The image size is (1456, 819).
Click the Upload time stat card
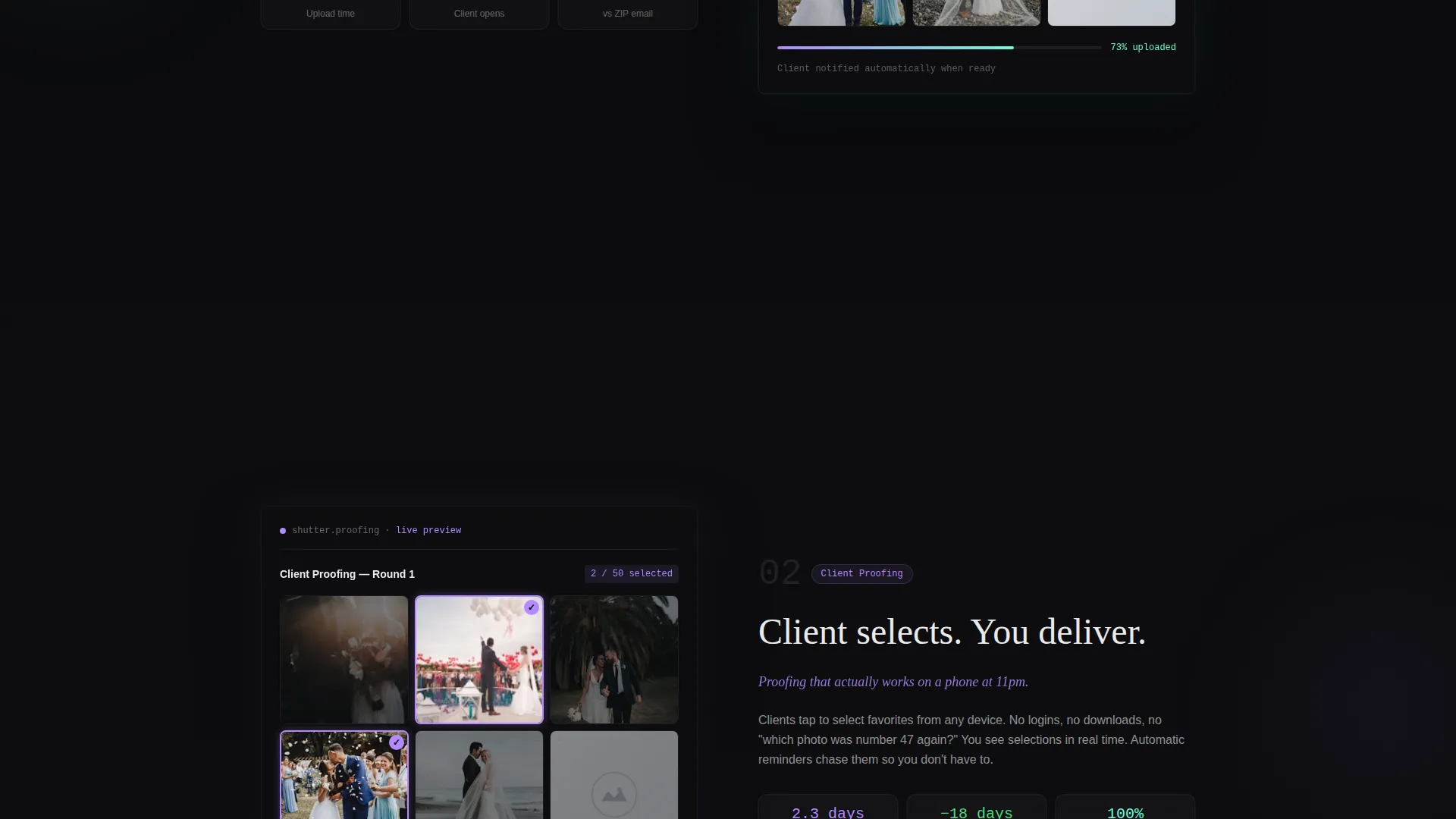tap(331, 14)
